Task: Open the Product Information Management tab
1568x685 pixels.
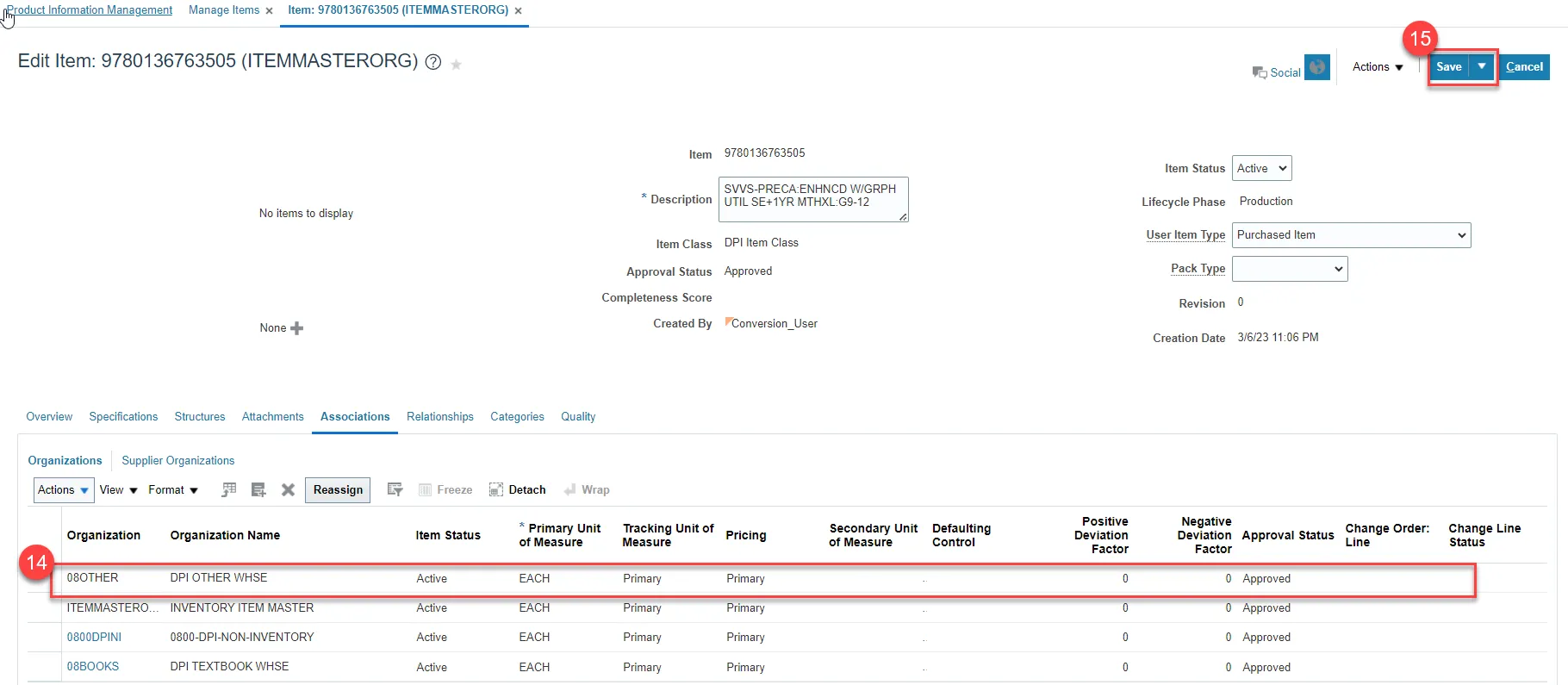Action: pyautogui.click(x=90, y=10)
